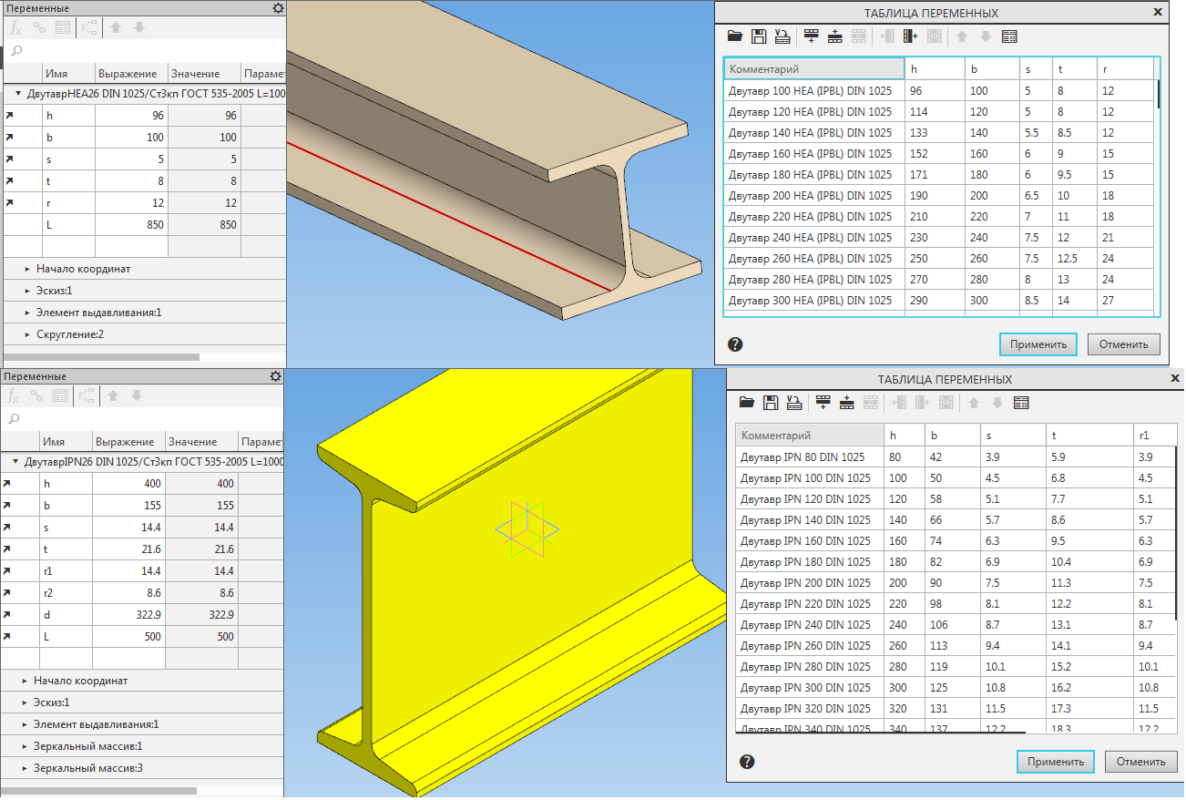Read-into-table icon beside save in HEA dialog
Screen dimensions: 1186x800
(x=783, y=36)
